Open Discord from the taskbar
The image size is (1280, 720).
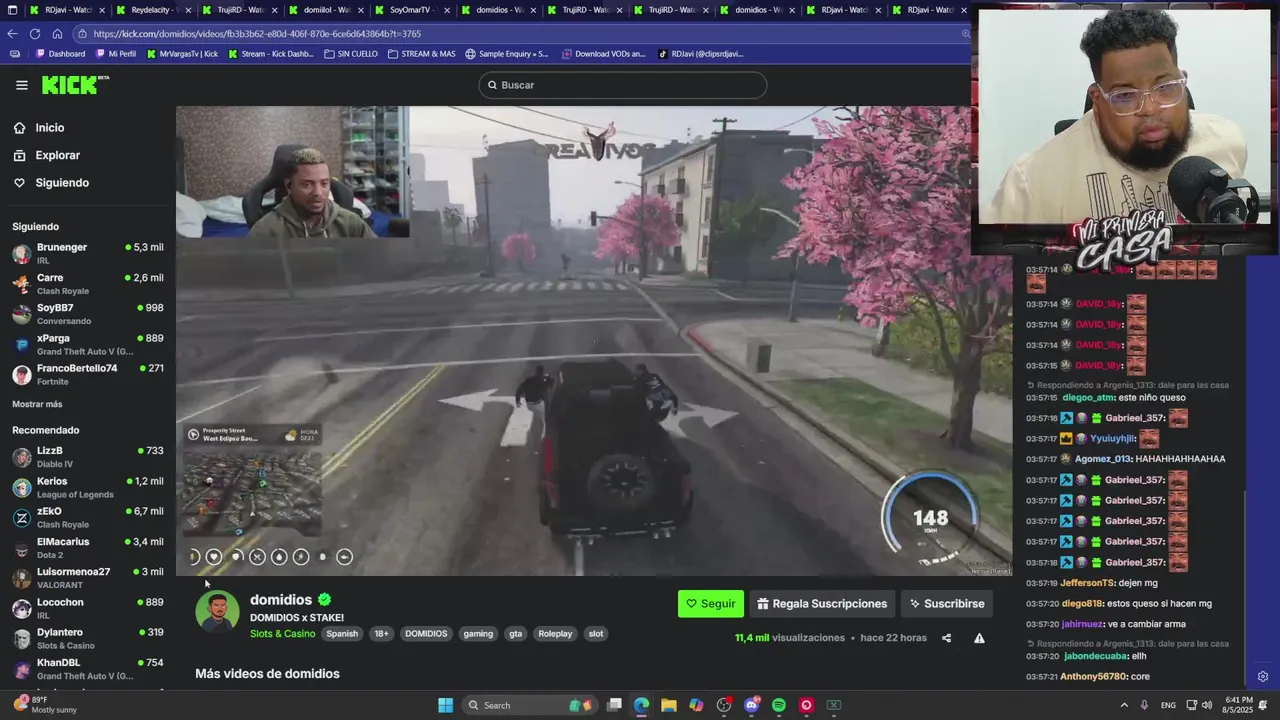[x=751, y=705]
